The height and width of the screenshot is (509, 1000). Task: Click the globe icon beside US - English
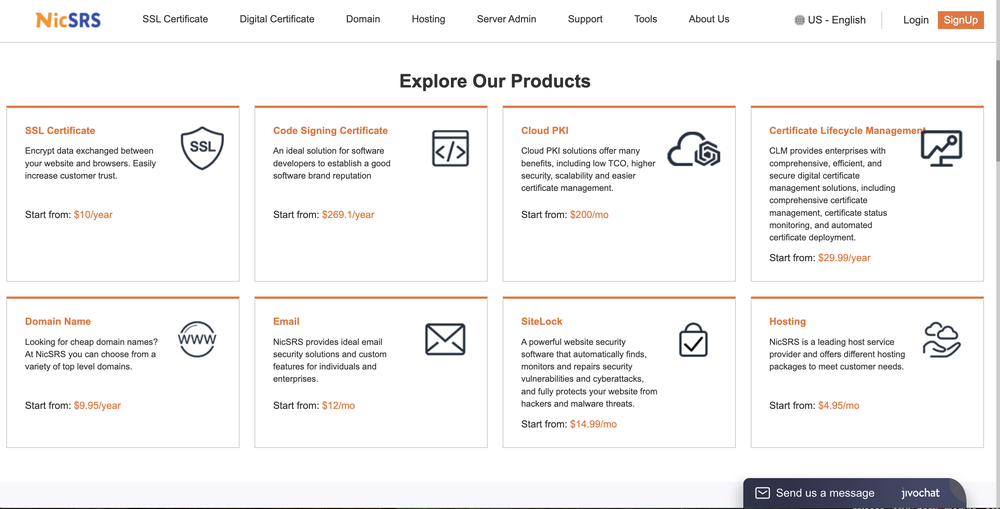pyautogui.click(x=800, y=20)
